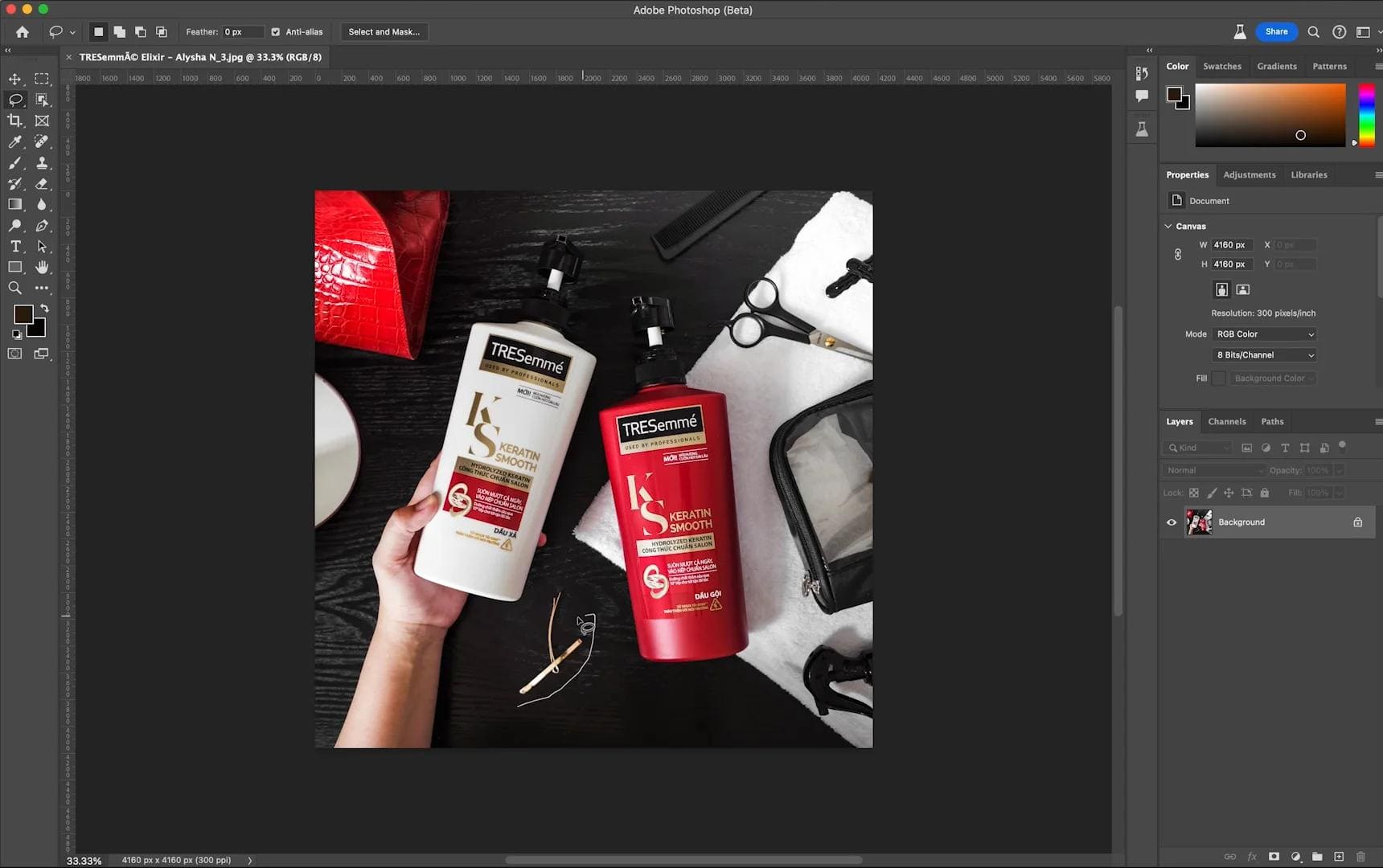The width and height of the screenshot is (1383, 868).
Task: Open the RGB Color mode dropdown
Action: 1264,334
